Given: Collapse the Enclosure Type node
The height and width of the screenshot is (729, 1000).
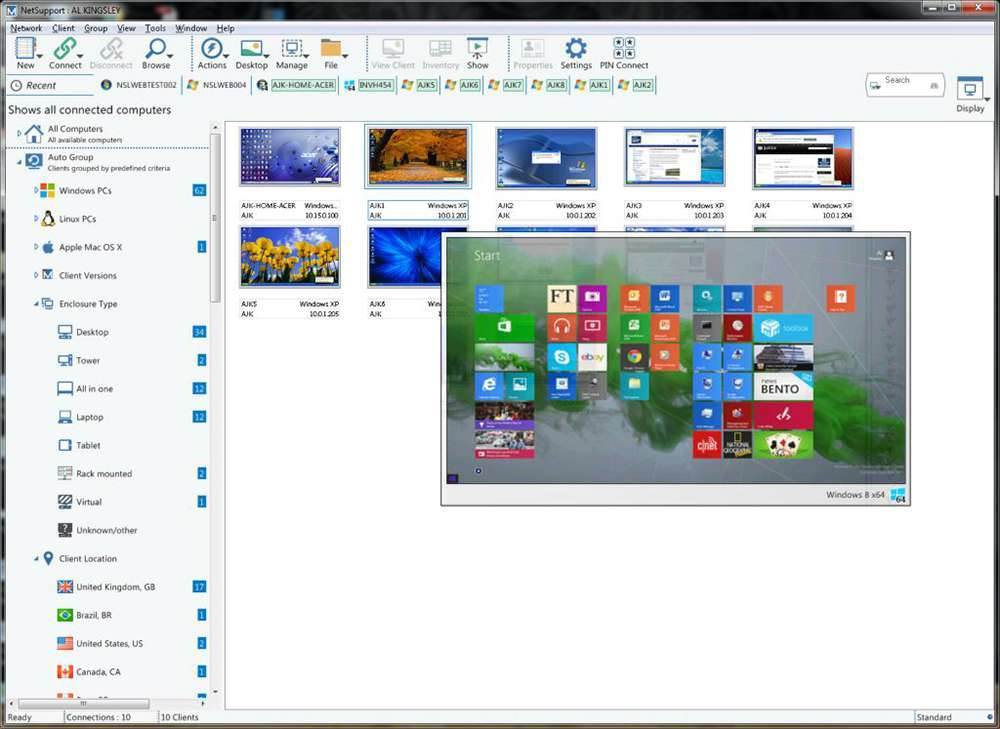Looking at the screenshot, I should coord(36,304).
